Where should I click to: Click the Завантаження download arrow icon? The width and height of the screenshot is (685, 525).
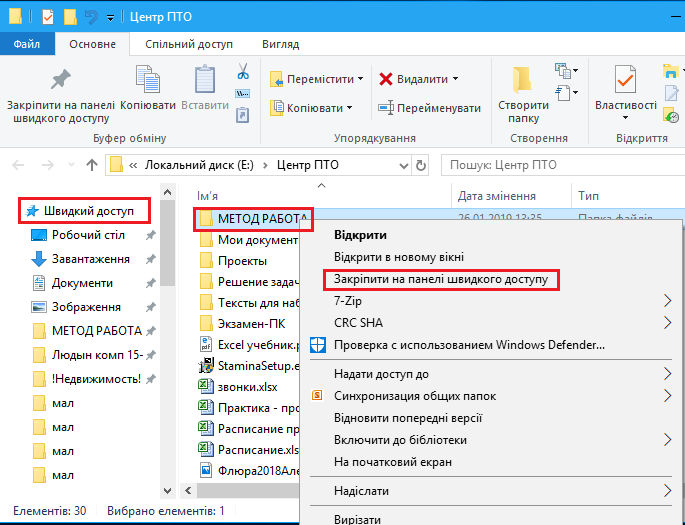tap(39, 259)
